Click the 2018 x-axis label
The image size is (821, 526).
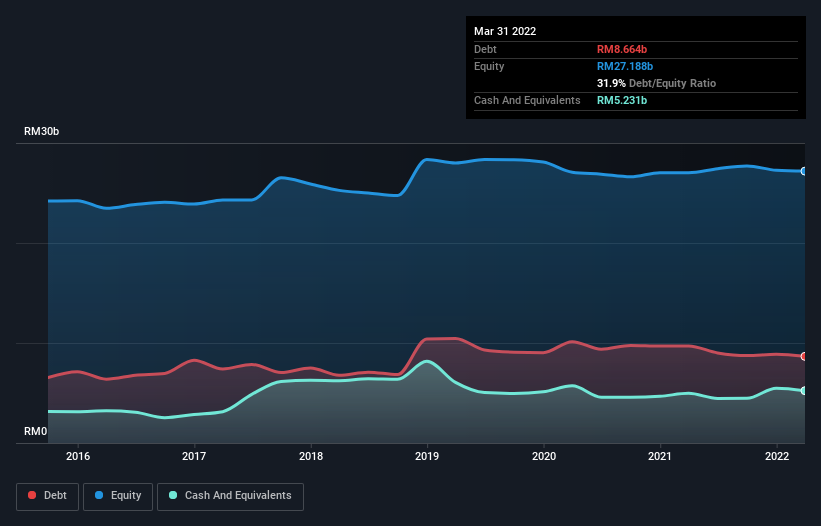311,456
